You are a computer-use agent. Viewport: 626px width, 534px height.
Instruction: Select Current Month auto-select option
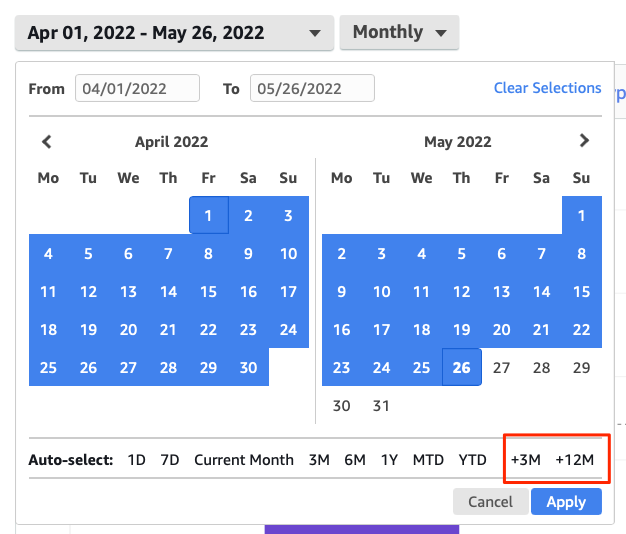point(244,460)
